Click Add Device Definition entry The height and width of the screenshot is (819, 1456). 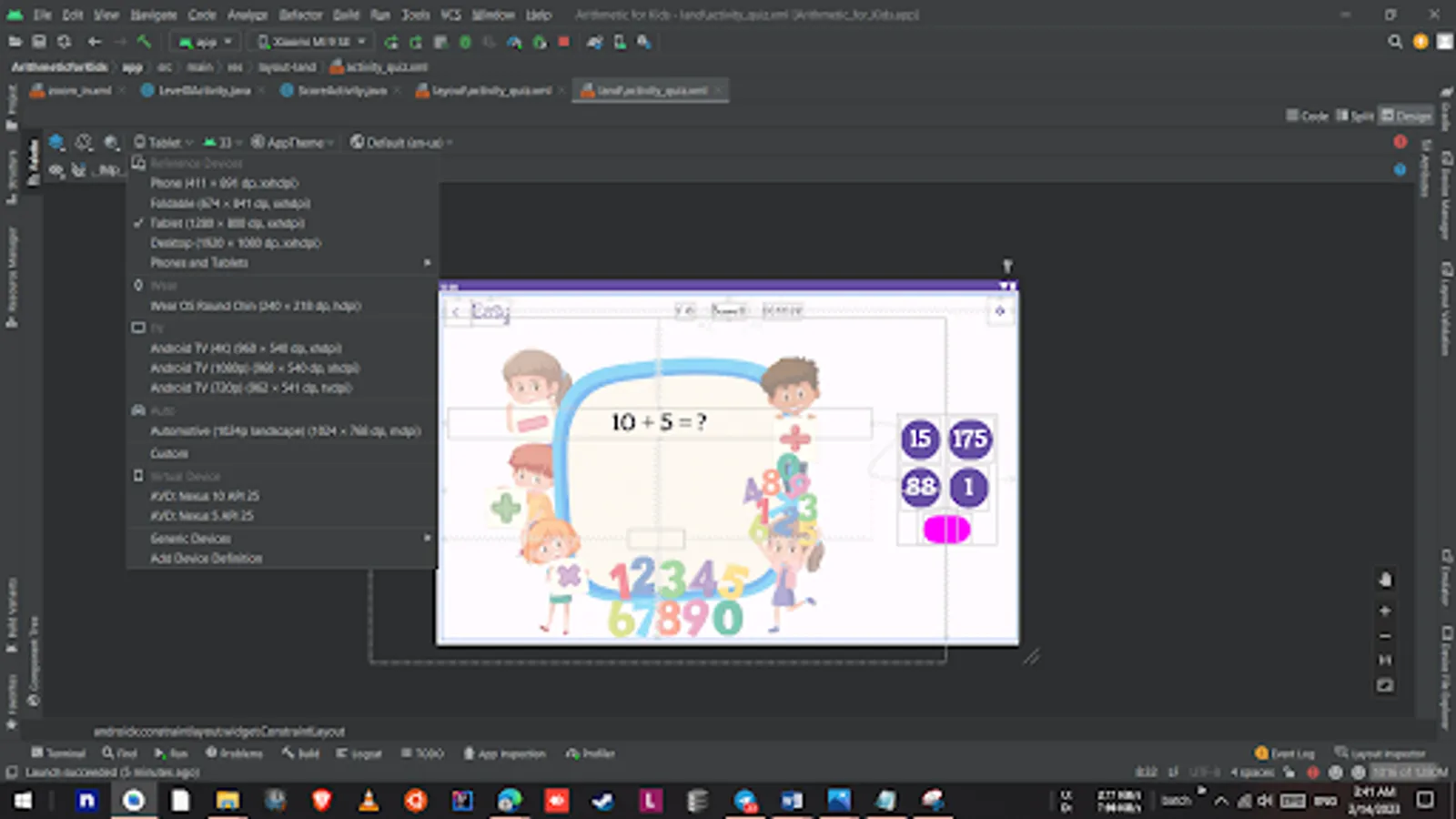coord(206,559)
